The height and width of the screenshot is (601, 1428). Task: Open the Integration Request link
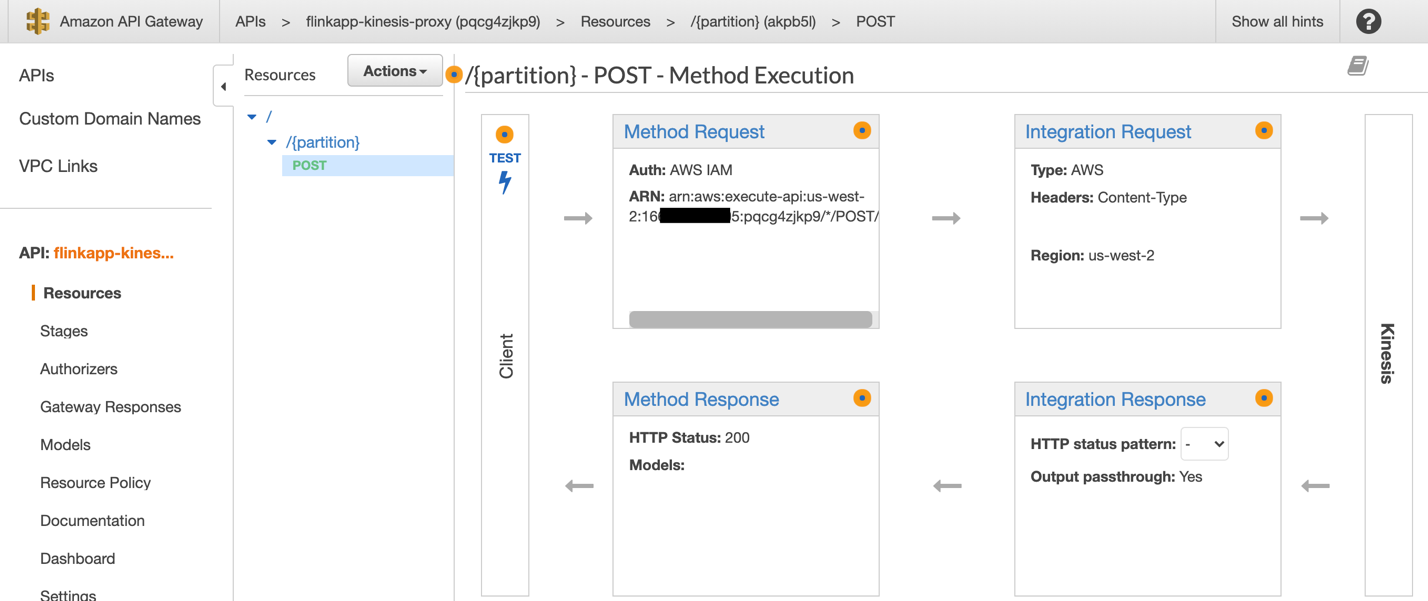pyautogui.click(x=1108, y=131)
